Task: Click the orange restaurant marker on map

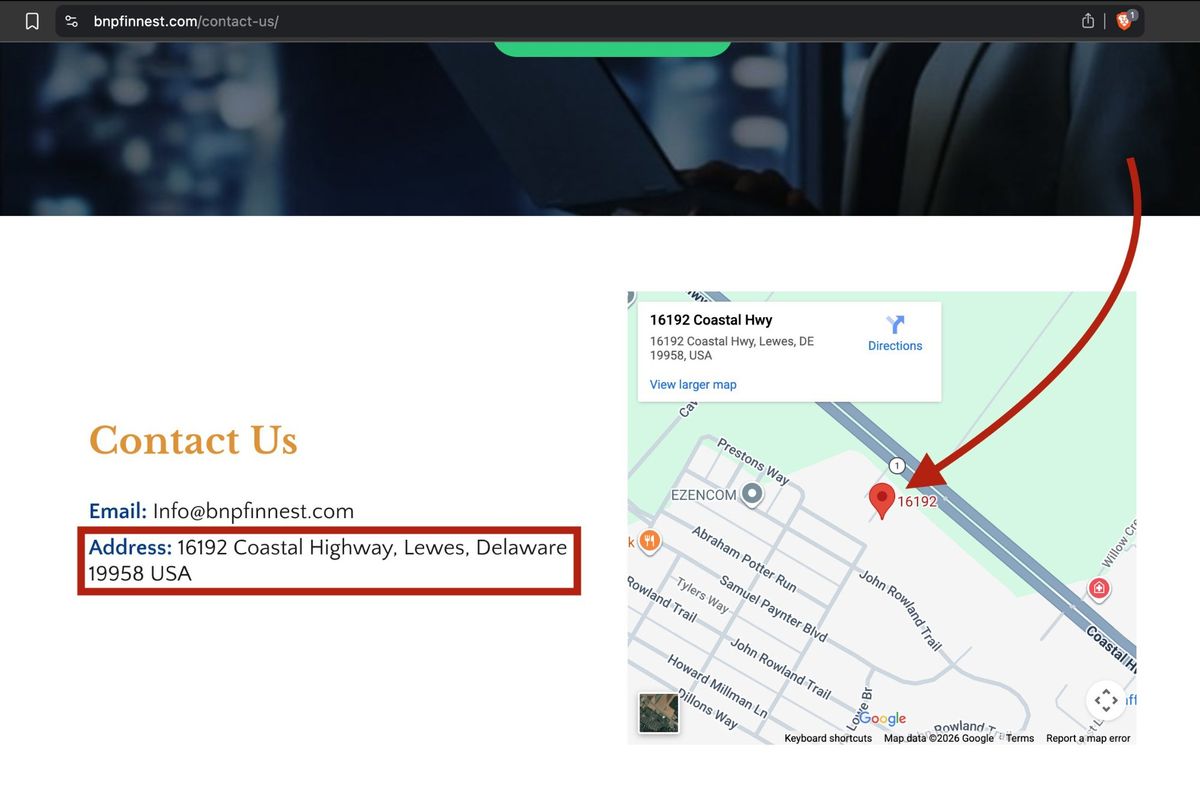Action: tap(649, 541)
